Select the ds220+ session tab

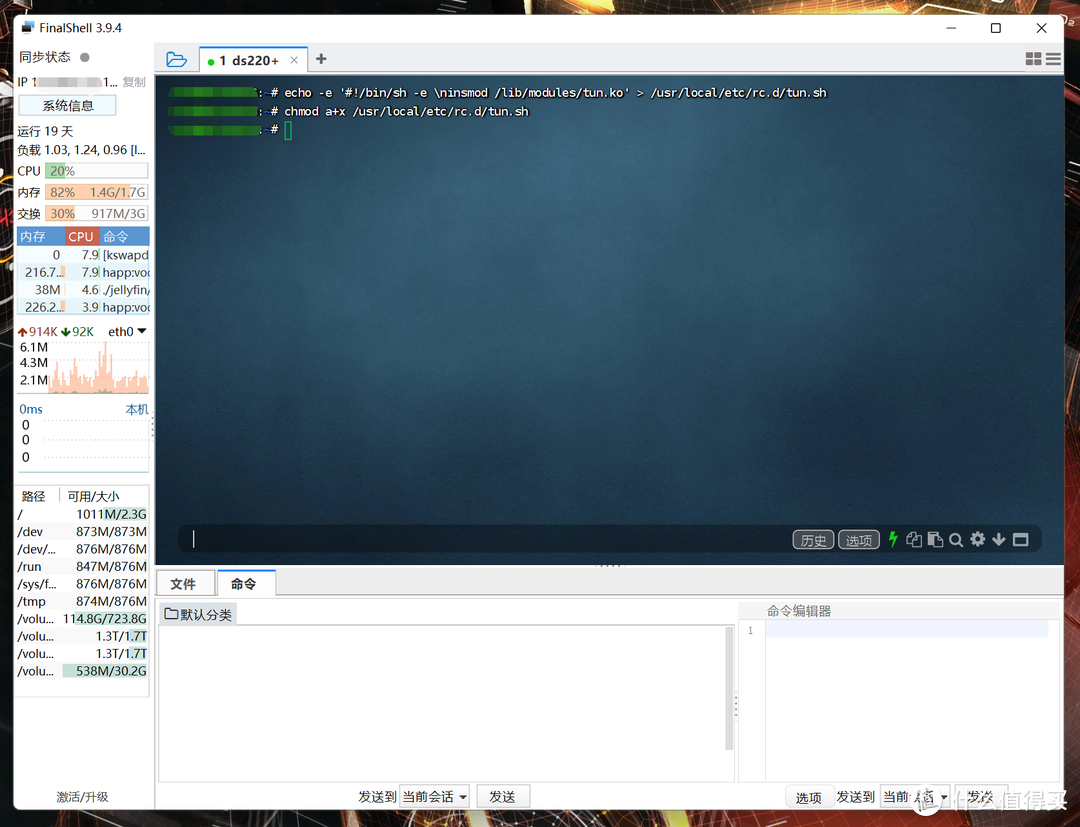click(248, 59)
